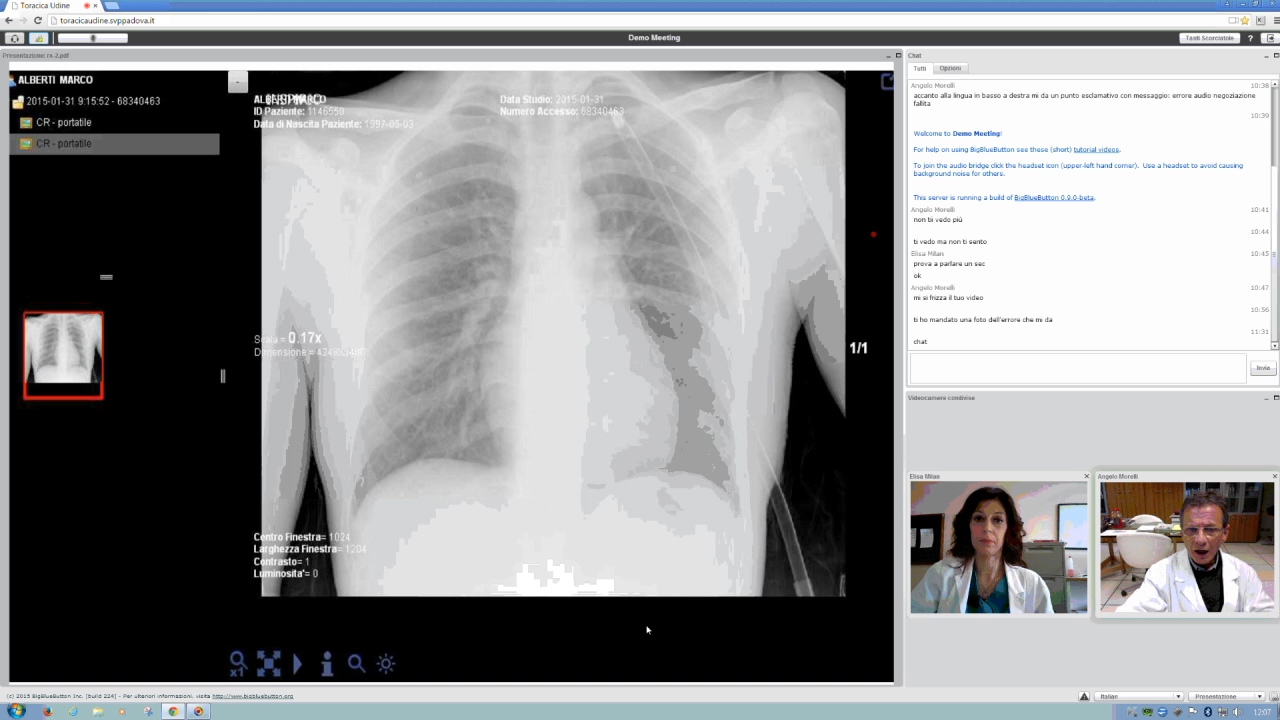Click the warning triangle icon in footer
Image resolution: width=1280 pixels, height=720 pixels.
(1084, 696)
